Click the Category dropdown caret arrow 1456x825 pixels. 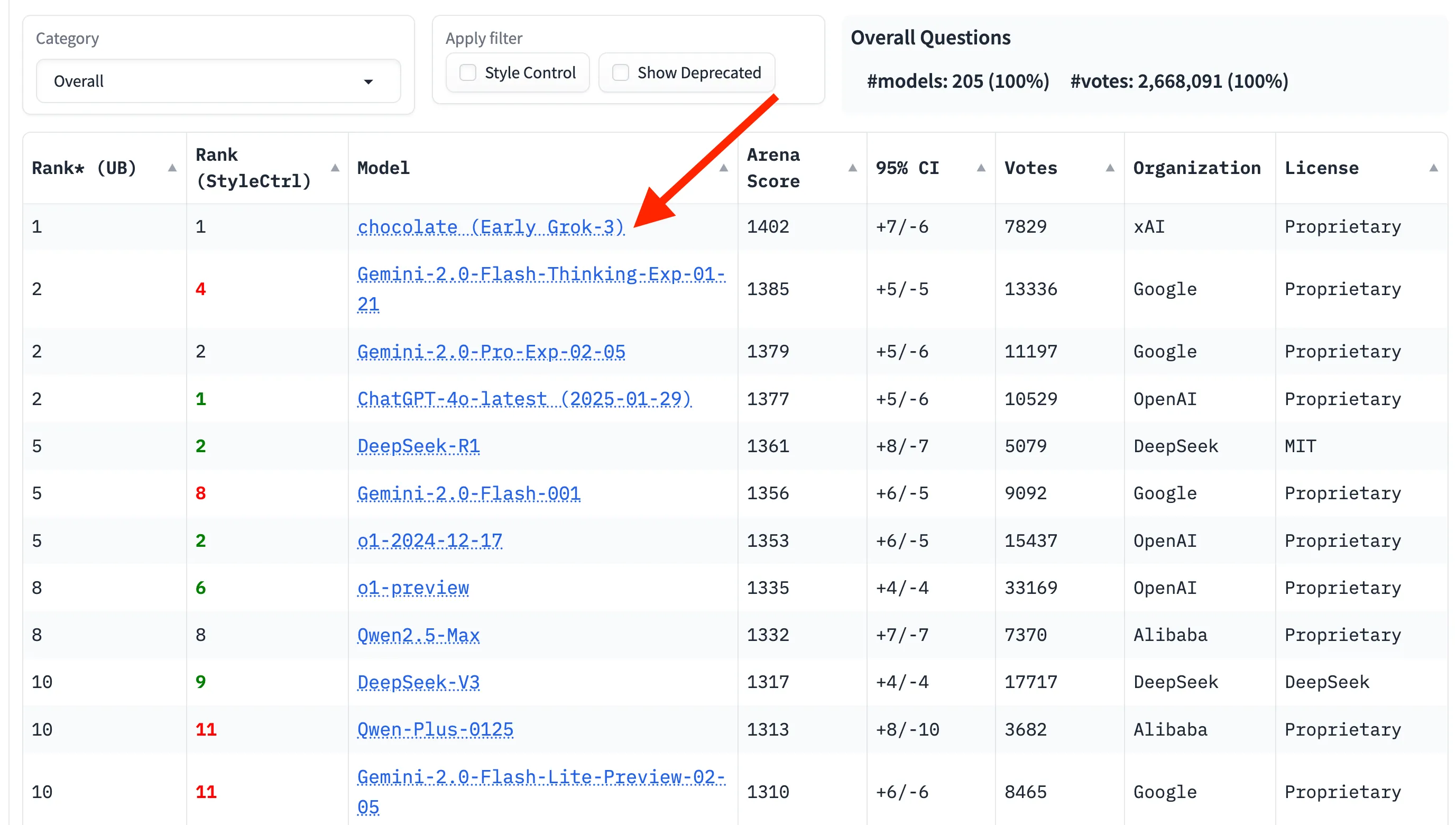pos(368,81)
